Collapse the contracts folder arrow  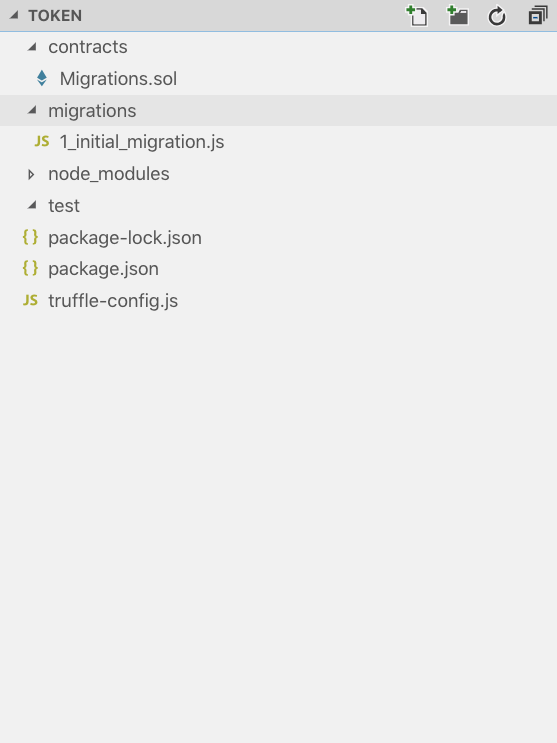[32, 46]
